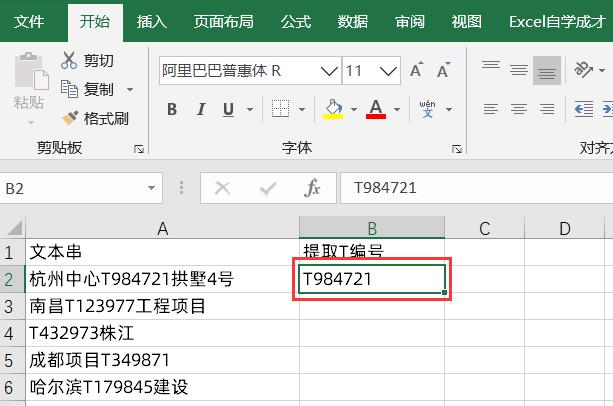Select cell T432973株江
Screen dimensions: 613x406
[162, 333]
